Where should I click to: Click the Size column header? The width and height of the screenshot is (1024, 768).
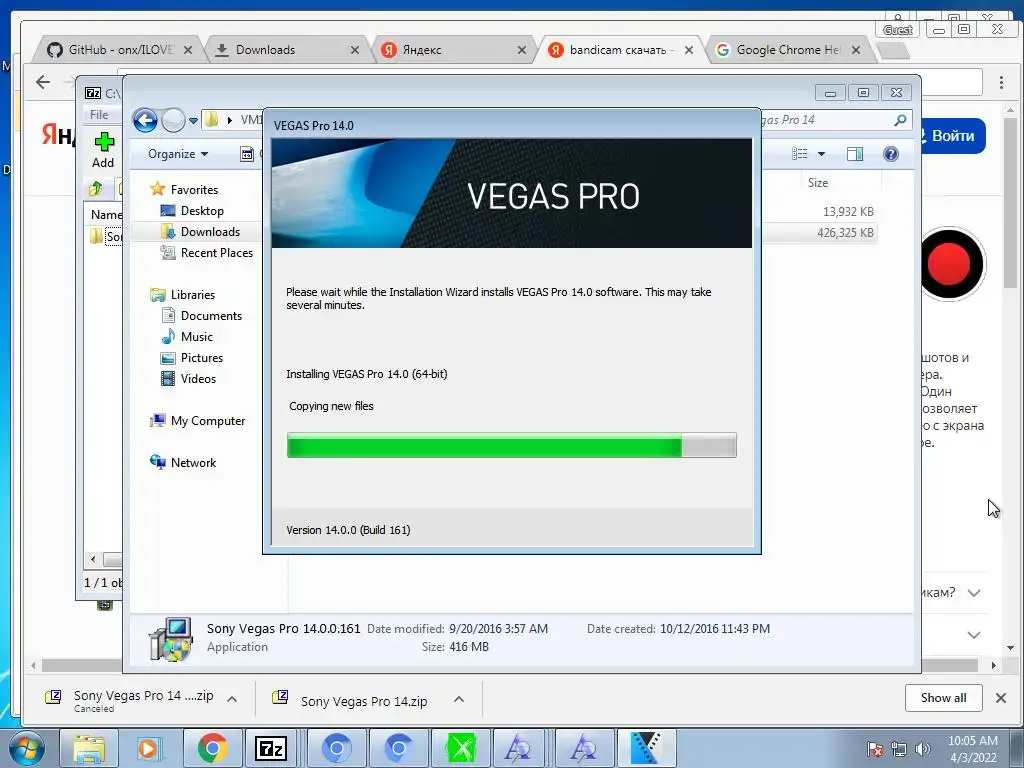818,183
